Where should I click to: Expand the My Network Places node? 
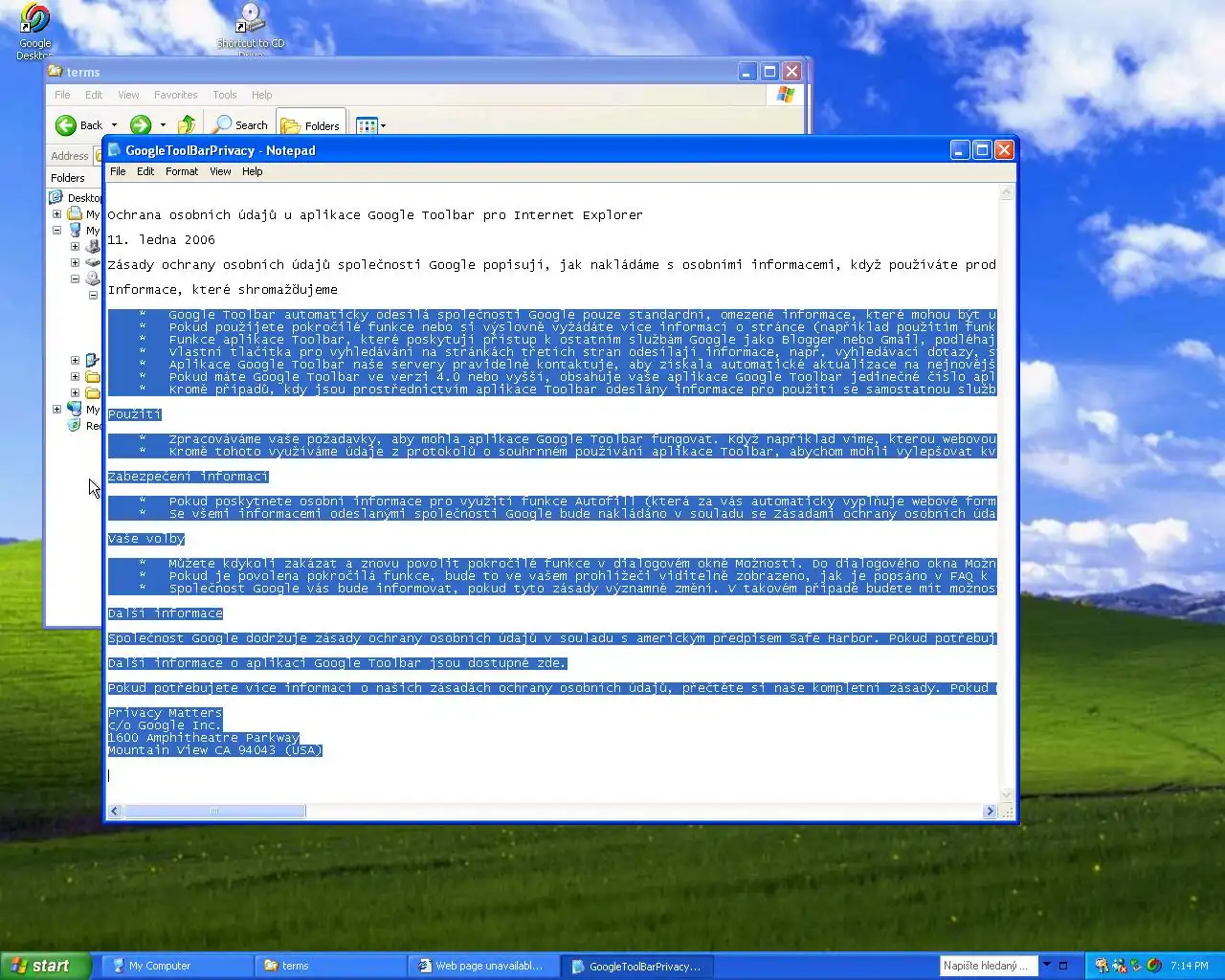(x=56, y=409)
